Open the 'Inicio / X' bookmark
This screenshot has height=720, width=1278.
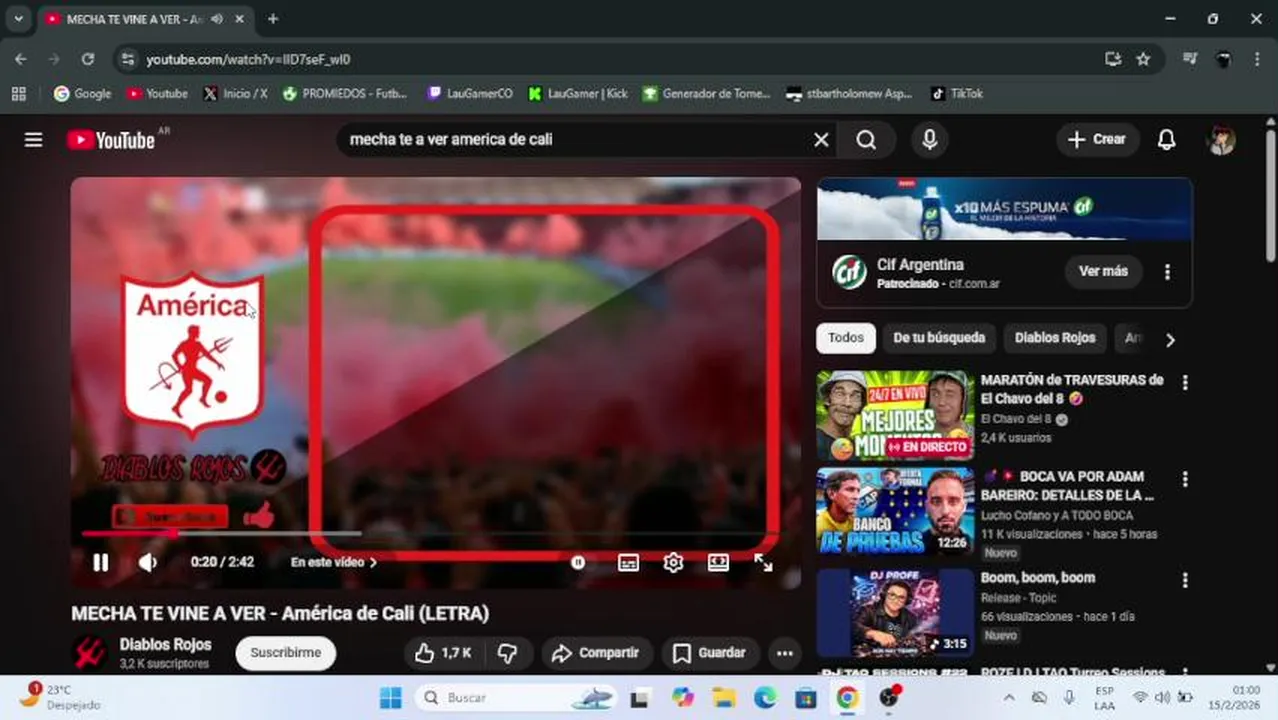point(235,94)
